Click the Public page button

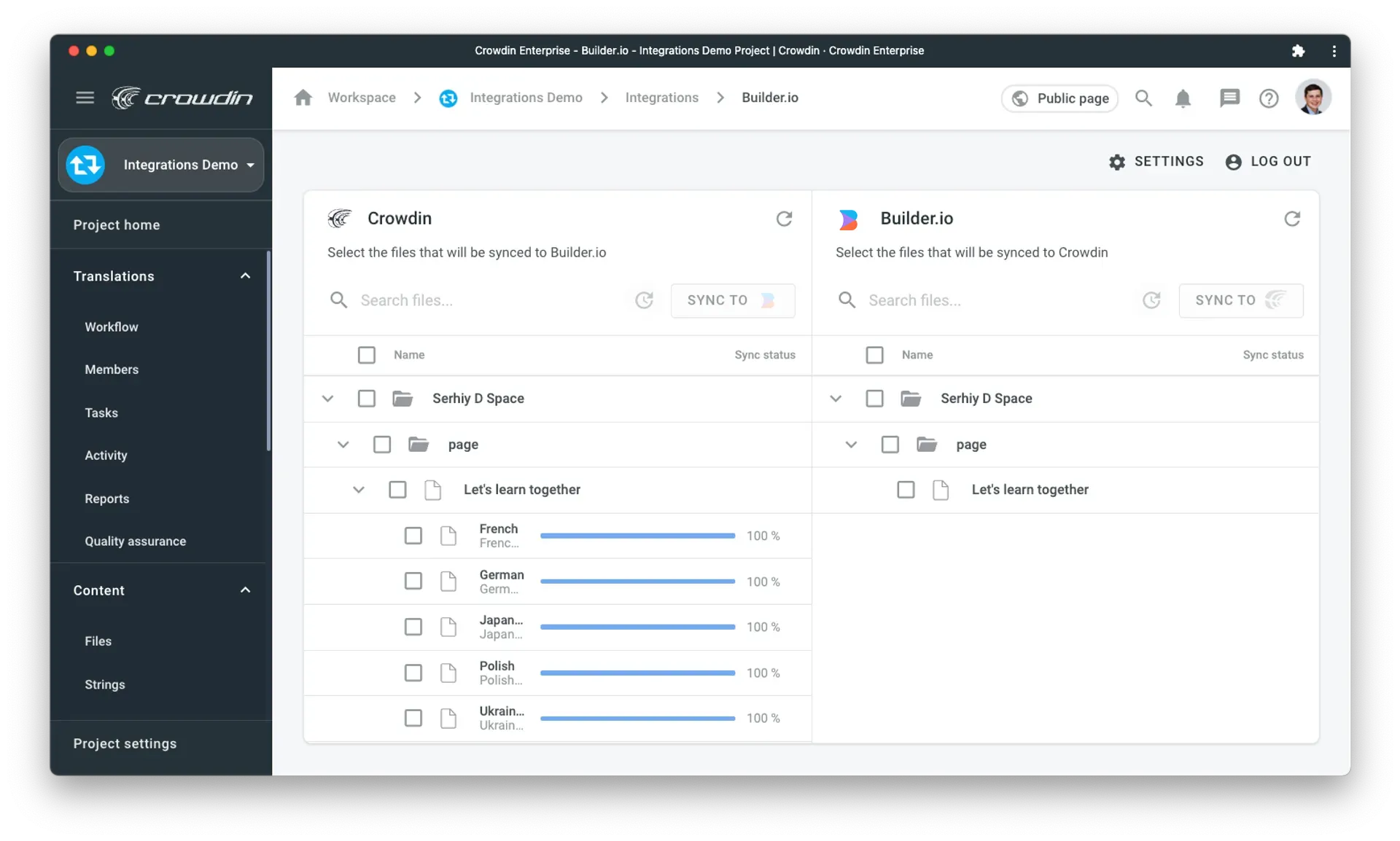coord(1059,98)
